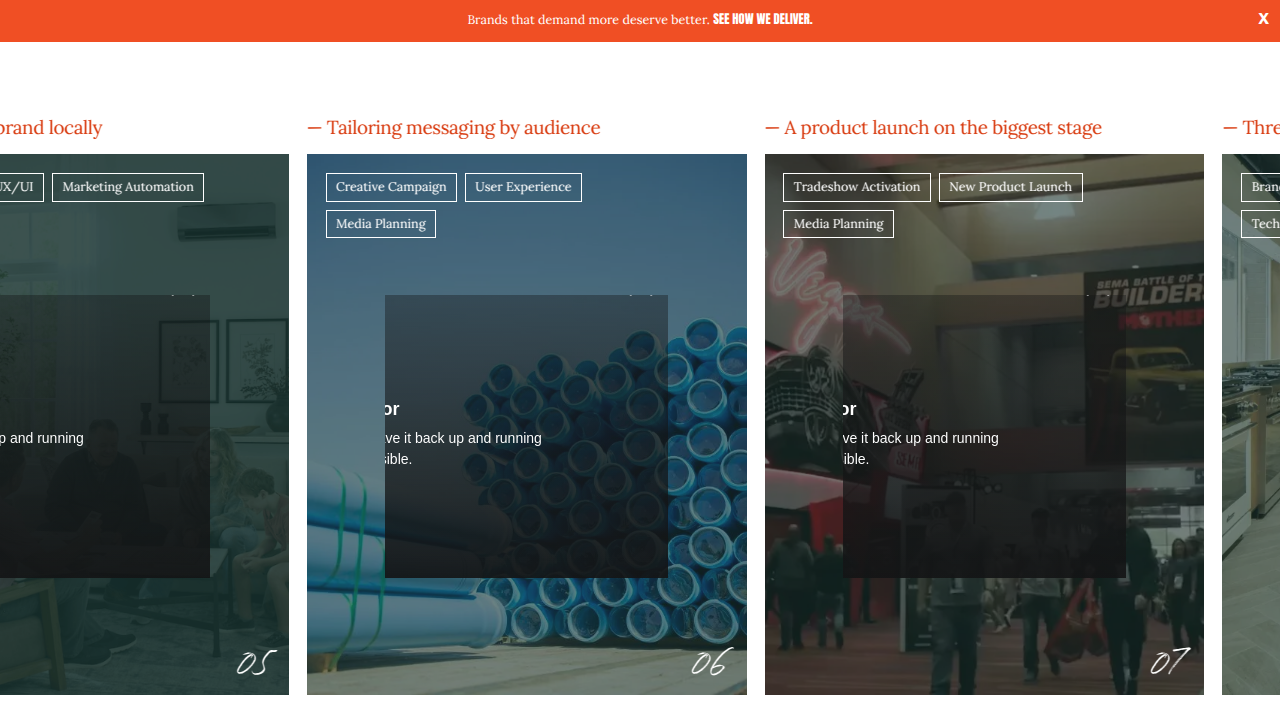Close the orange announcement banner
Viewport: 1280px width, 720px height.
click(x=1263, y=19)
